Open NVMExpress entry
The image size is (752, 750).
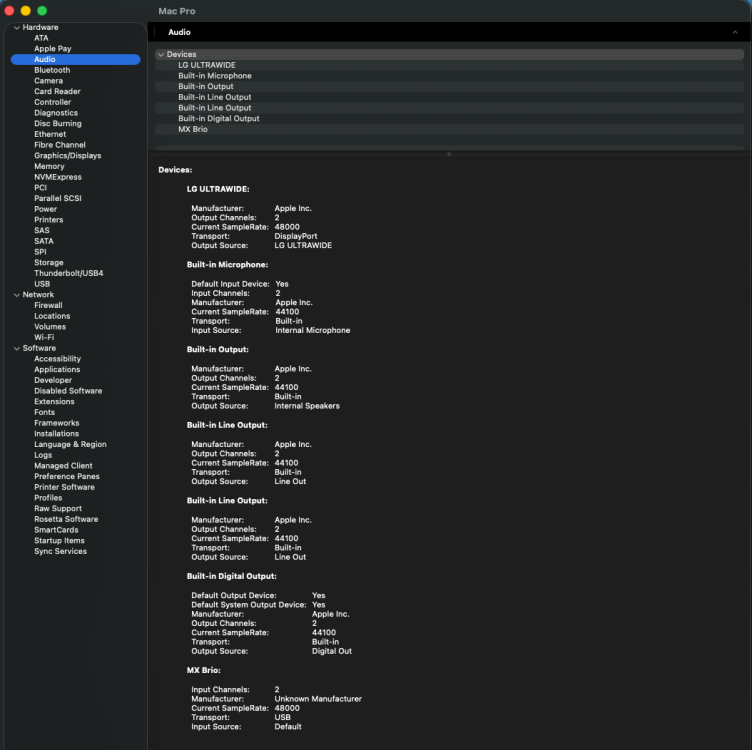pos(58,177)
